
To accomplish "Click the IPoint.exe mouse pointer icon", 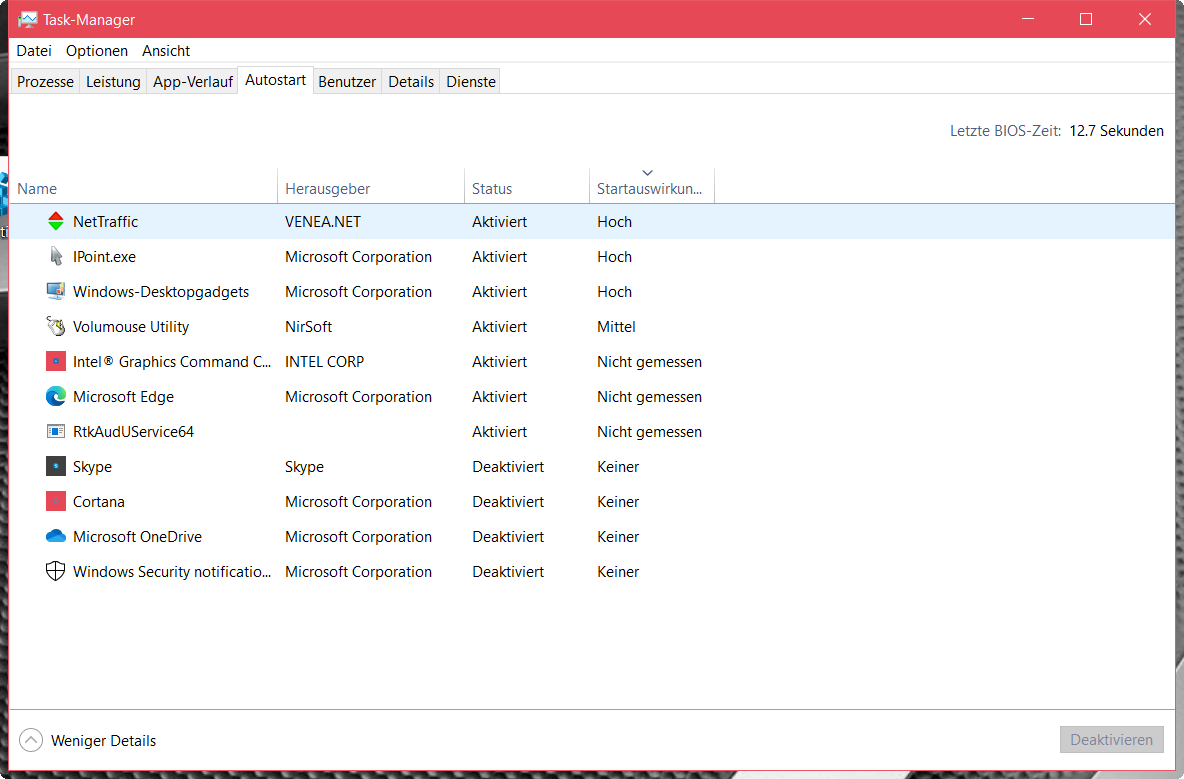I will coord(55,257).
